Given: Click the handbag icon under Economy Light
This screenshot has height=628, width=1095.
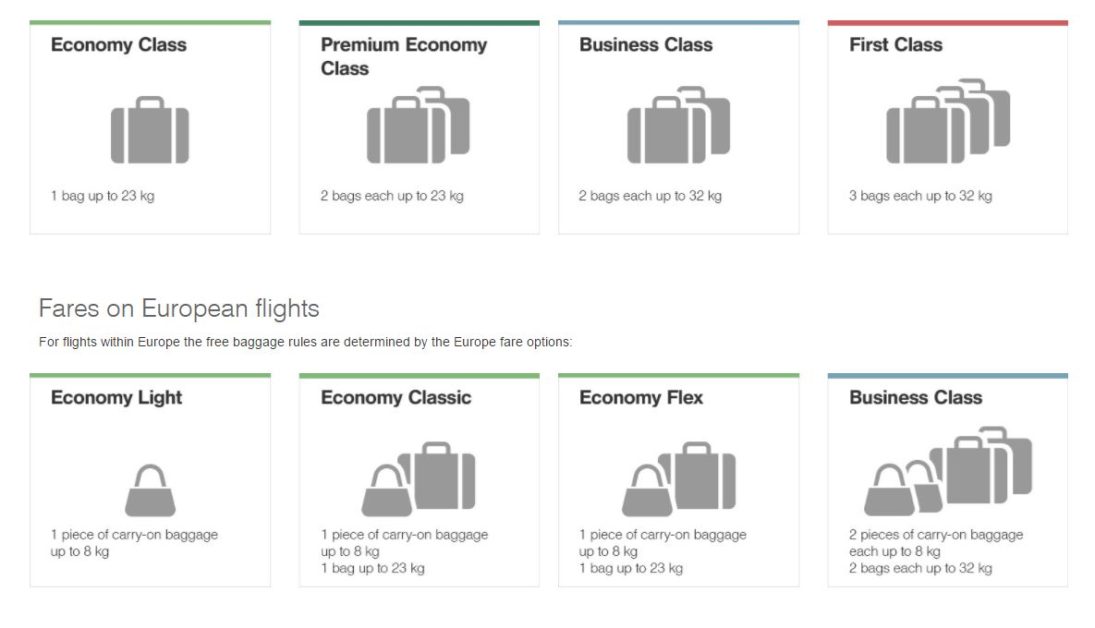Looking at the screenshot, I should pyautogui.click(x=150, y=490).
